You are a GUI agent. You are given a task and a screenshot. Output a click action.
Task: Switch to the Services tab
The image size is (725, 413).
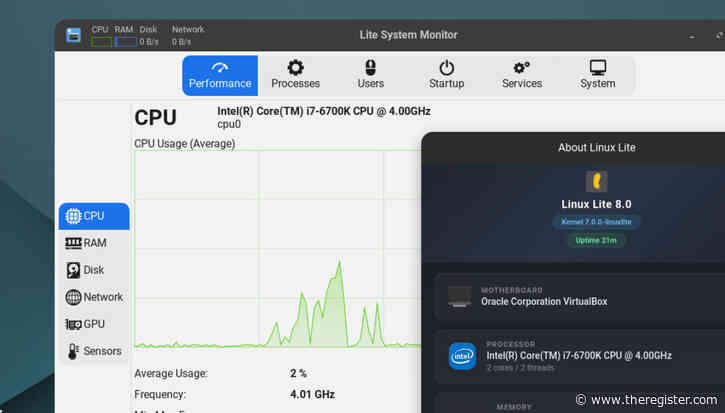pos(522,76)
